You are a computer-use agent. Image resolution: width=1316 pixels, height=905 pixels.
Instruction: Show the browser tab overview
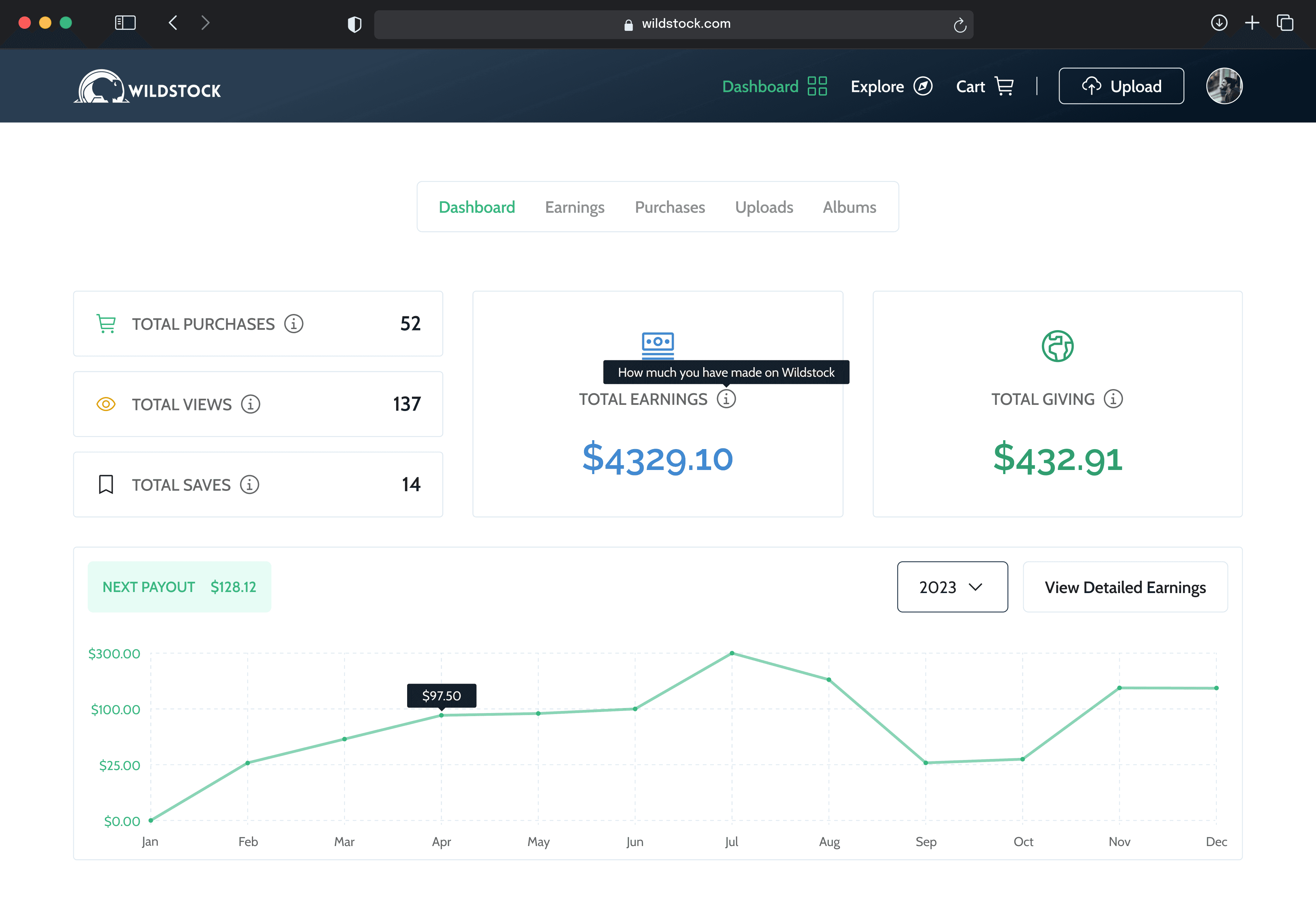click(x=1285, y=23)
